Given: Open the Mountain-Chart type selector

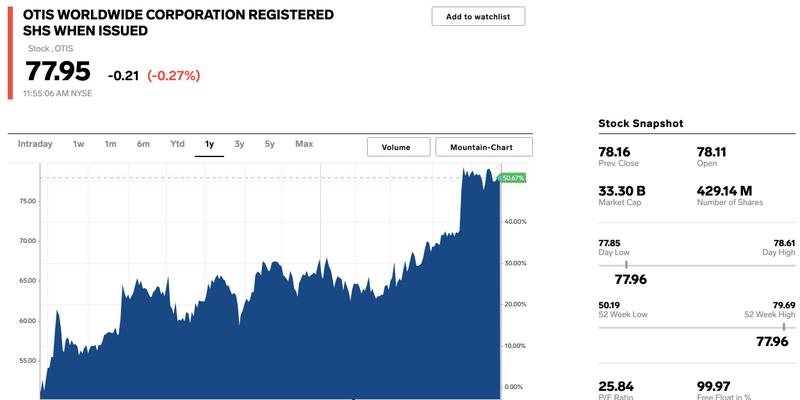Looking at the screenshot, I should [484, 147].
